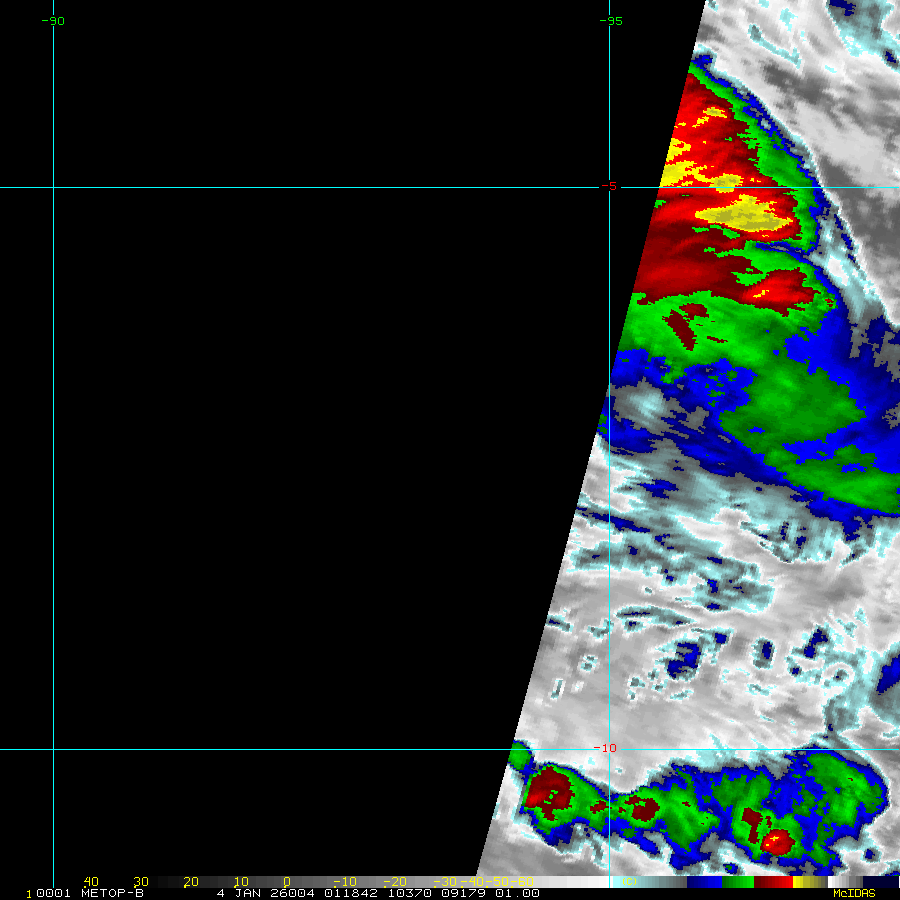Click the McIDAS label in footer
Screen dimensions: 900x900
coord(854,893)
